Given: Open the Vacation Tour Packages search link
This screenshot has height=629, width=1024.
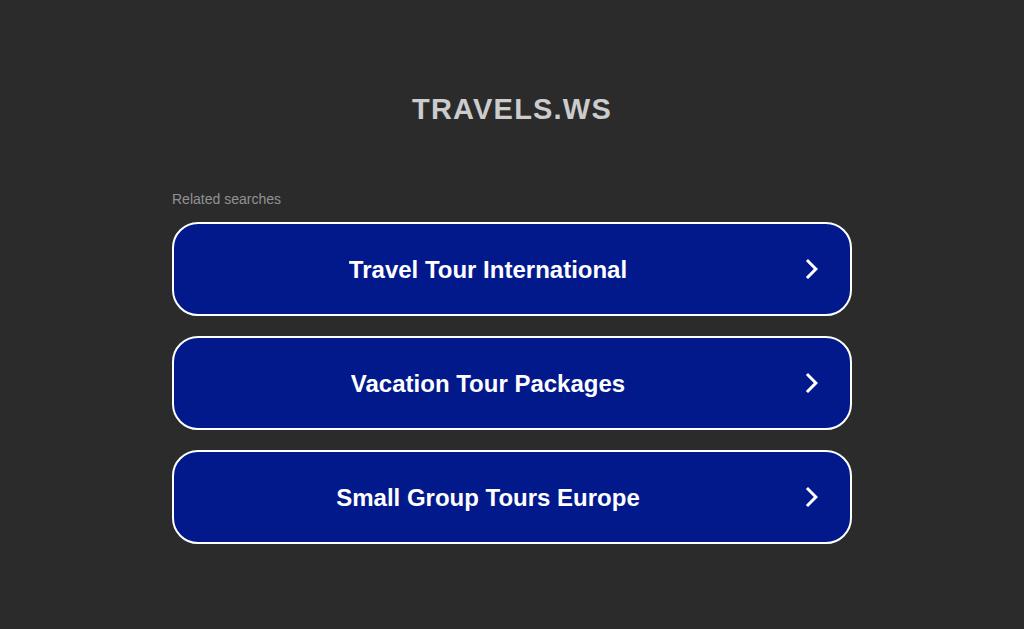Looking at the screenshot, I should tap(511, 383).
